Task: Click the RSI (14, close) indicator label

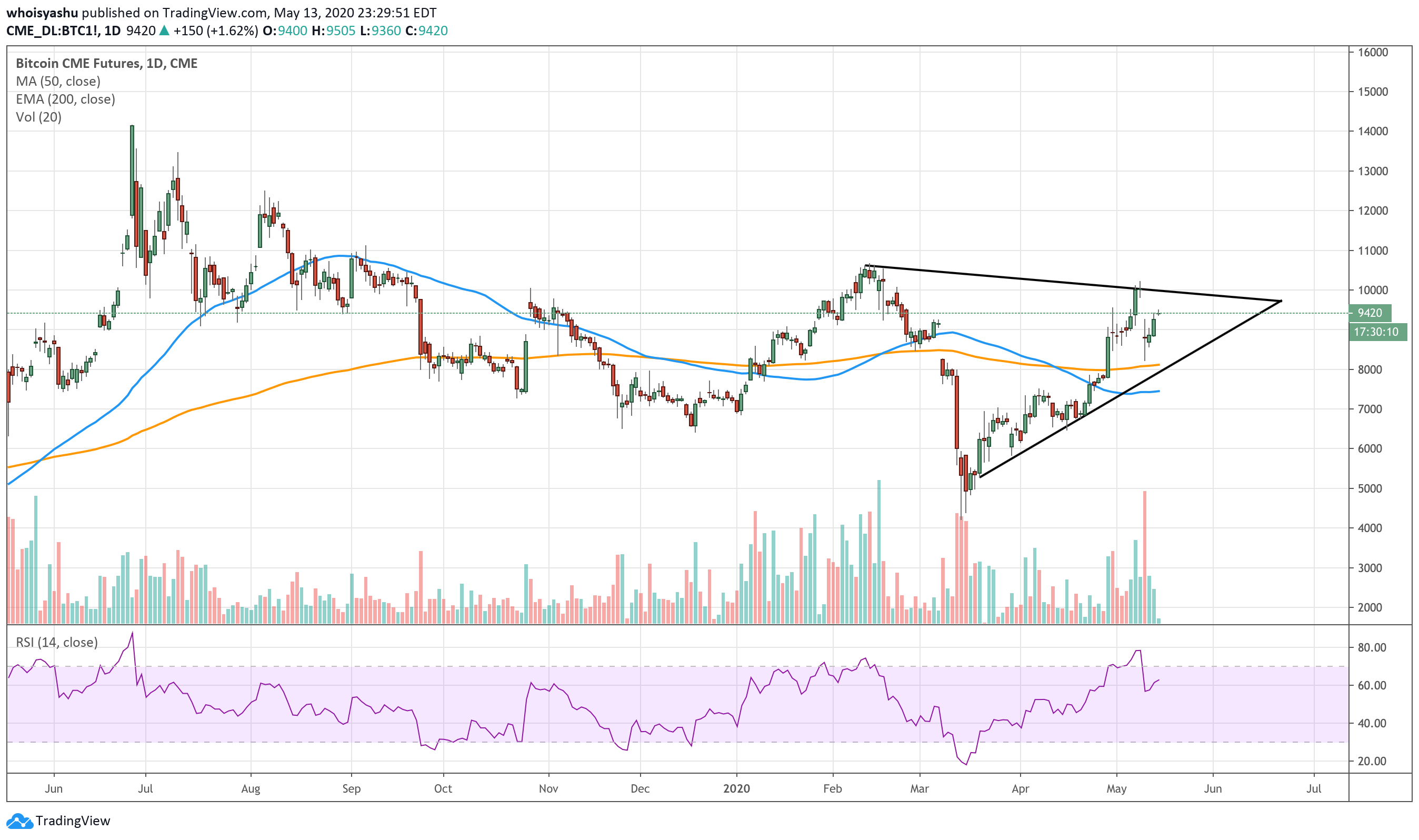Action: (x=57, y=642)
